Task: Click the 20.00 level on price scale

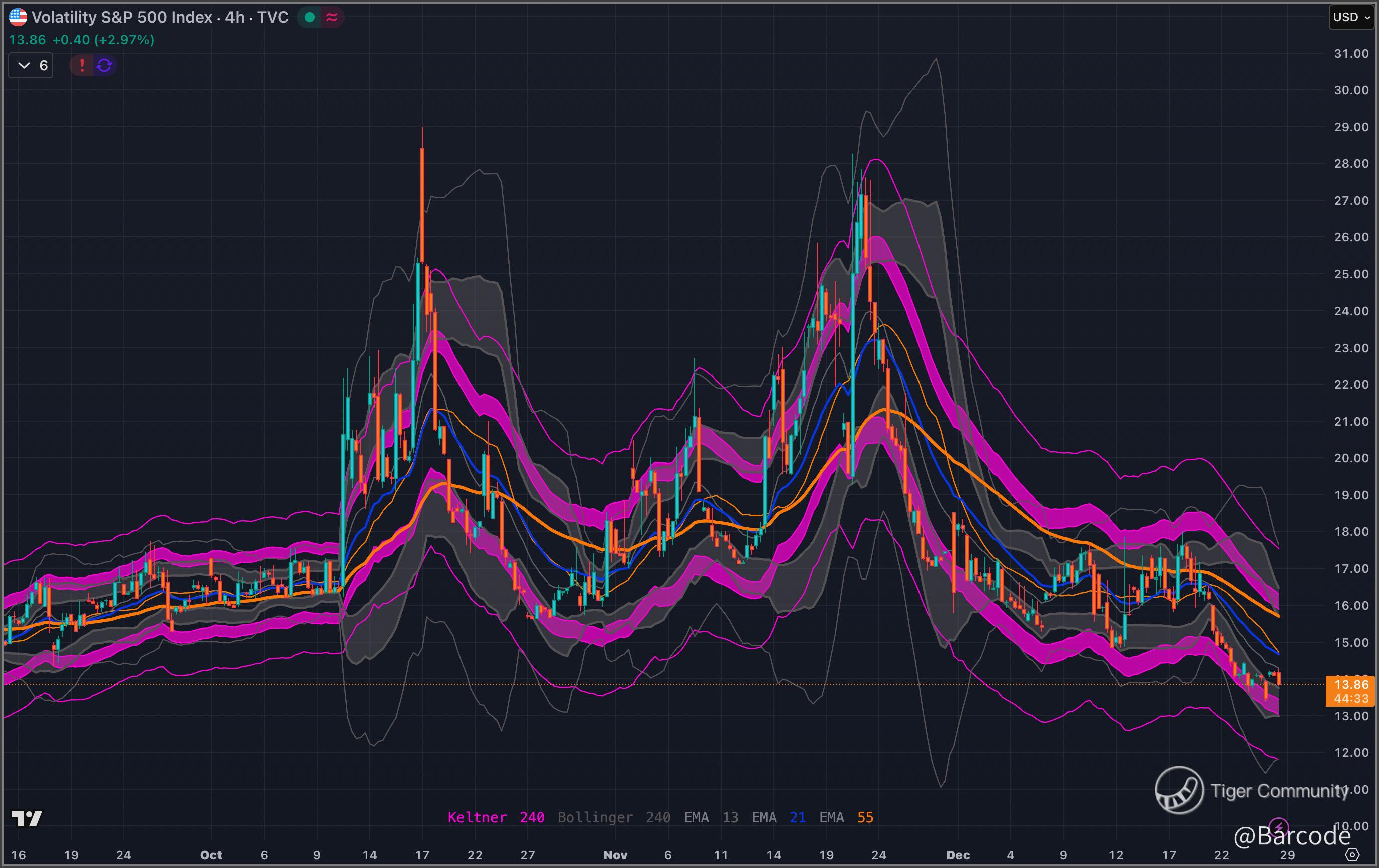Action: pos(1351,459)
